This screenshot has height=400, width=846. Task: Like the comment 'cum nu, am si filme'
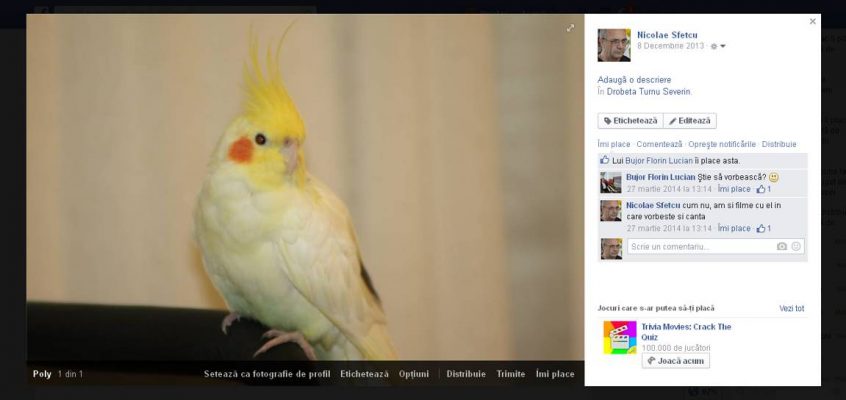[734, 229]
